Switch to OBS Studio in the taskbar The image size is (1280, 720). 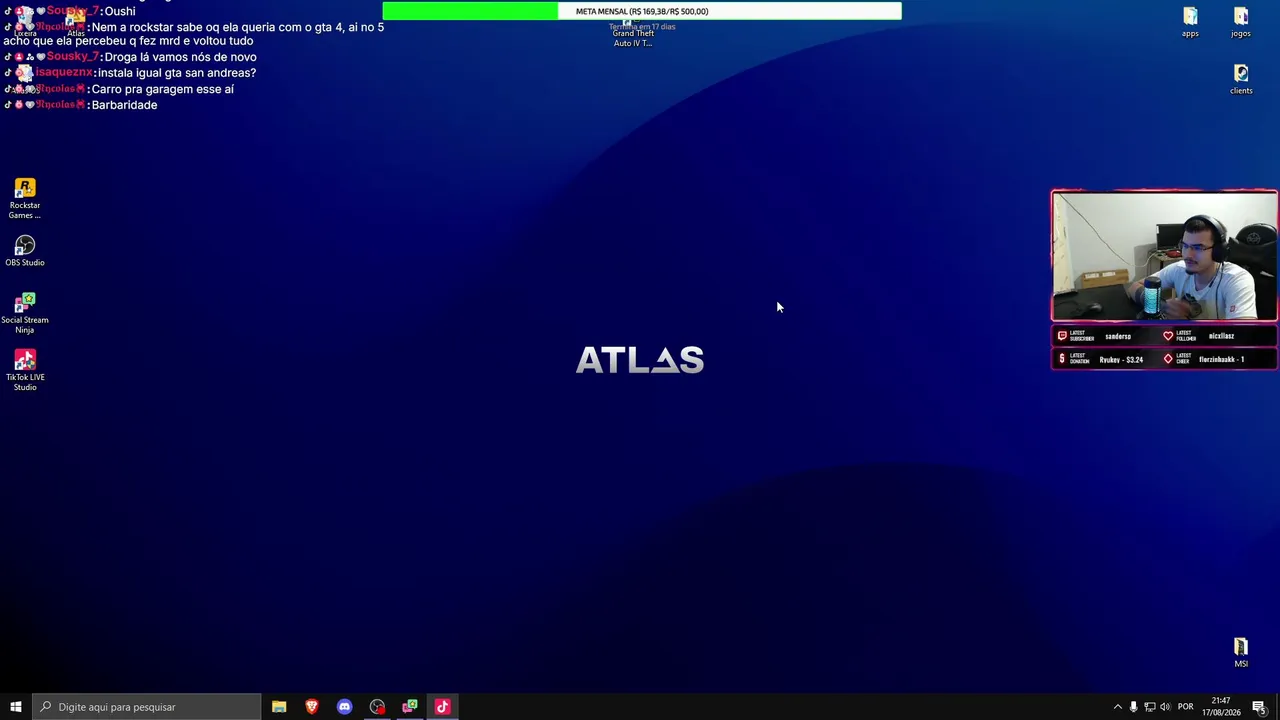point(377,707)
